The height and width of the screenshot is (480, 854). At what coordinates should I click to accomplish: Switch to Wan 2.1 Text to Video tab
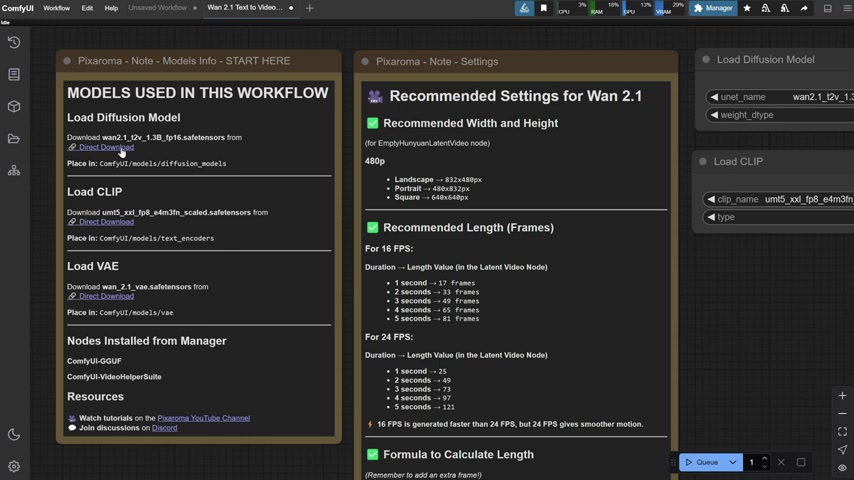pyautogui.click(x=245, y=8)
